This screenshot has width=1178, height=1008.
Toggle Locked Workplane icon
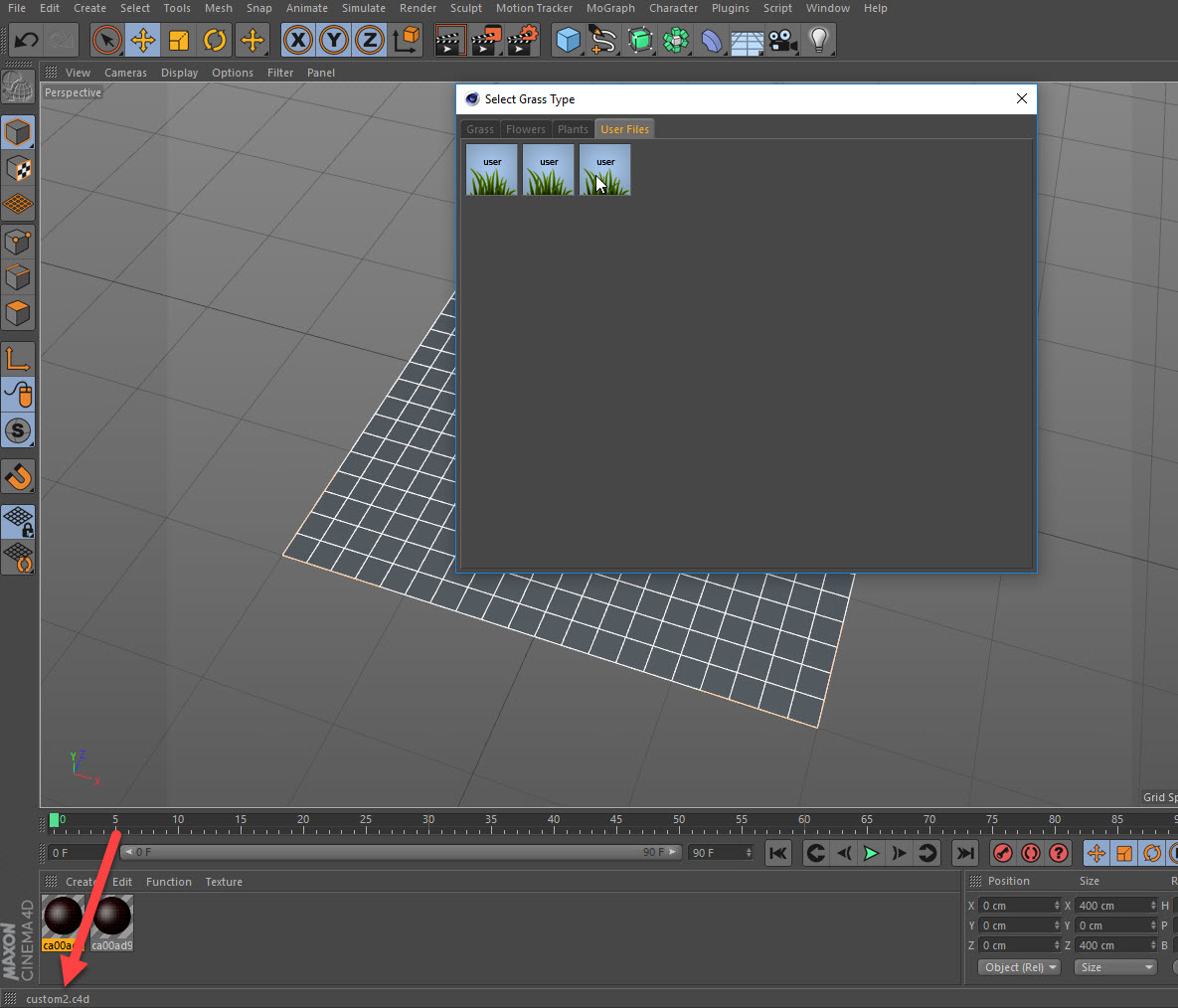coord(18,522)
